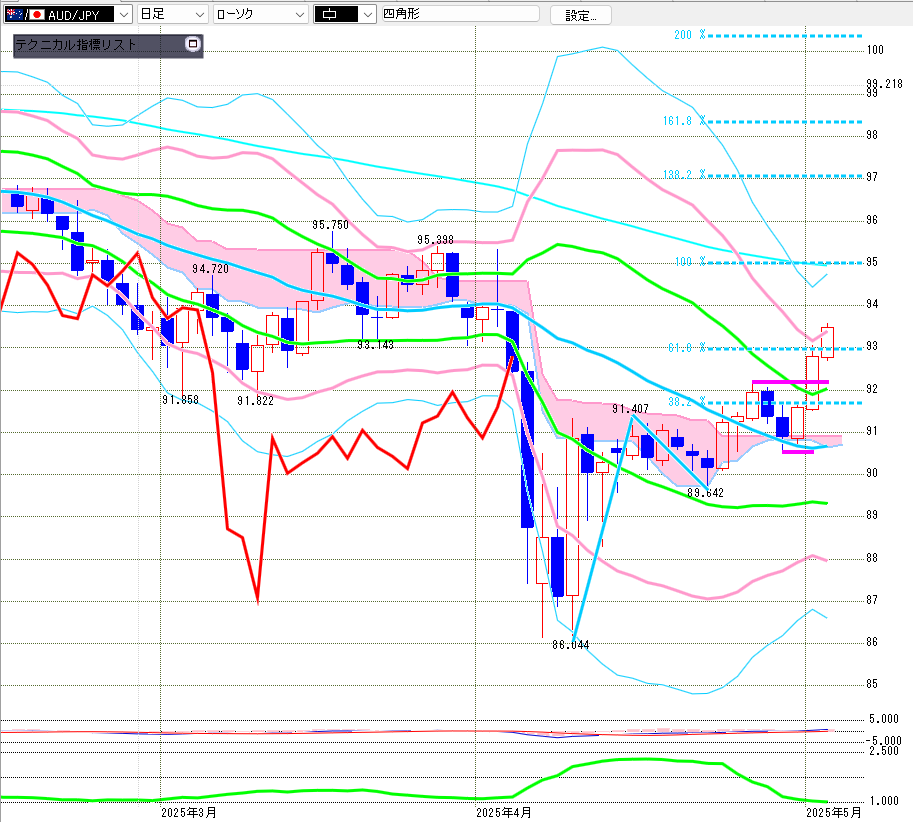
Task: Click the 2025年5月 date axis label
Action: click(x=833, y=813)
